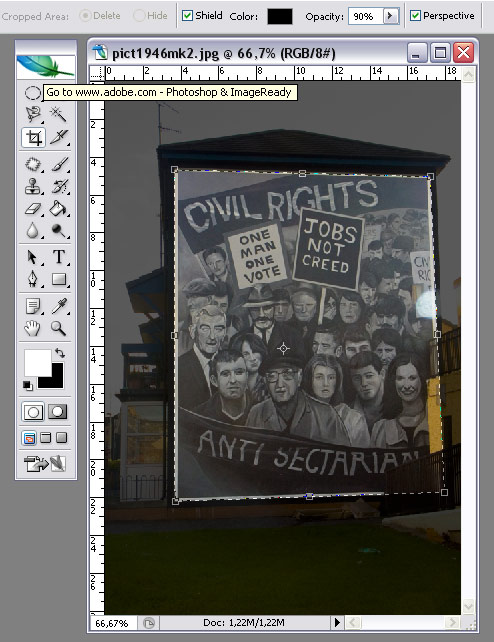Switch to Quick Mask mode button
This screenshot has height=642, width=494.
[58, 412]
